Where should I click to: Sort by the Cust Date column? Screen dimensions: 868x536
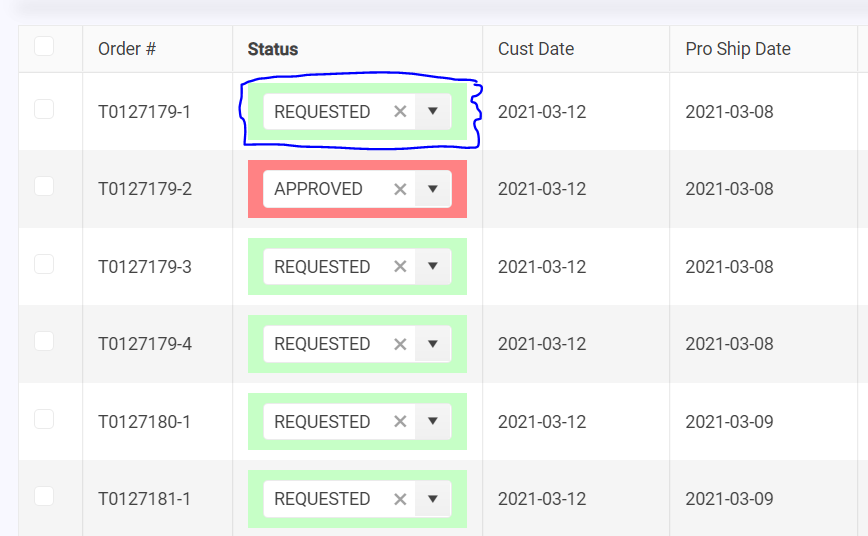tap(536, 49)
